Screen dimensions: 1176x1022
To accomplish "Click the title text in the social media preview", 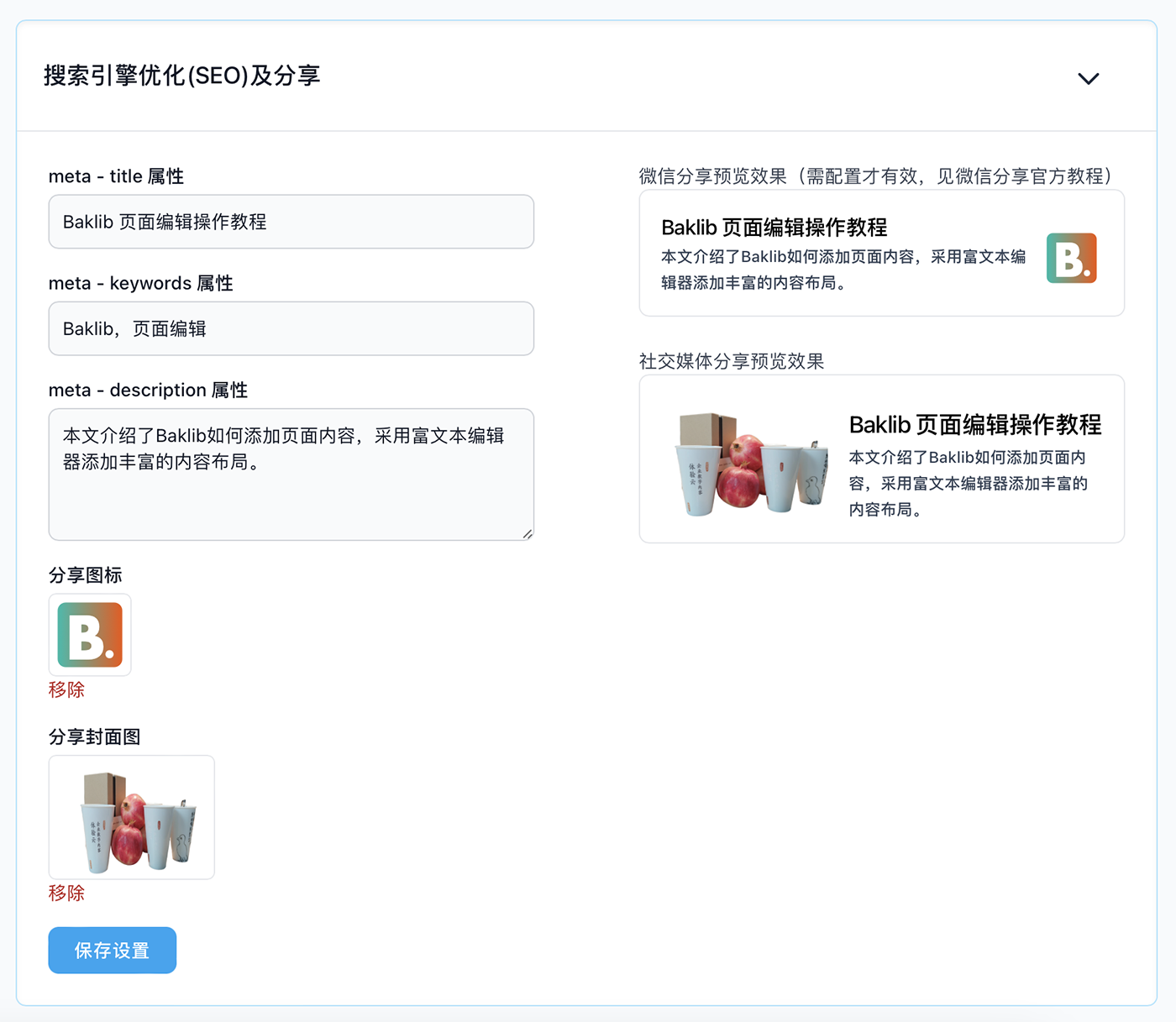I will pyautogui.click(x=976, y=425).
